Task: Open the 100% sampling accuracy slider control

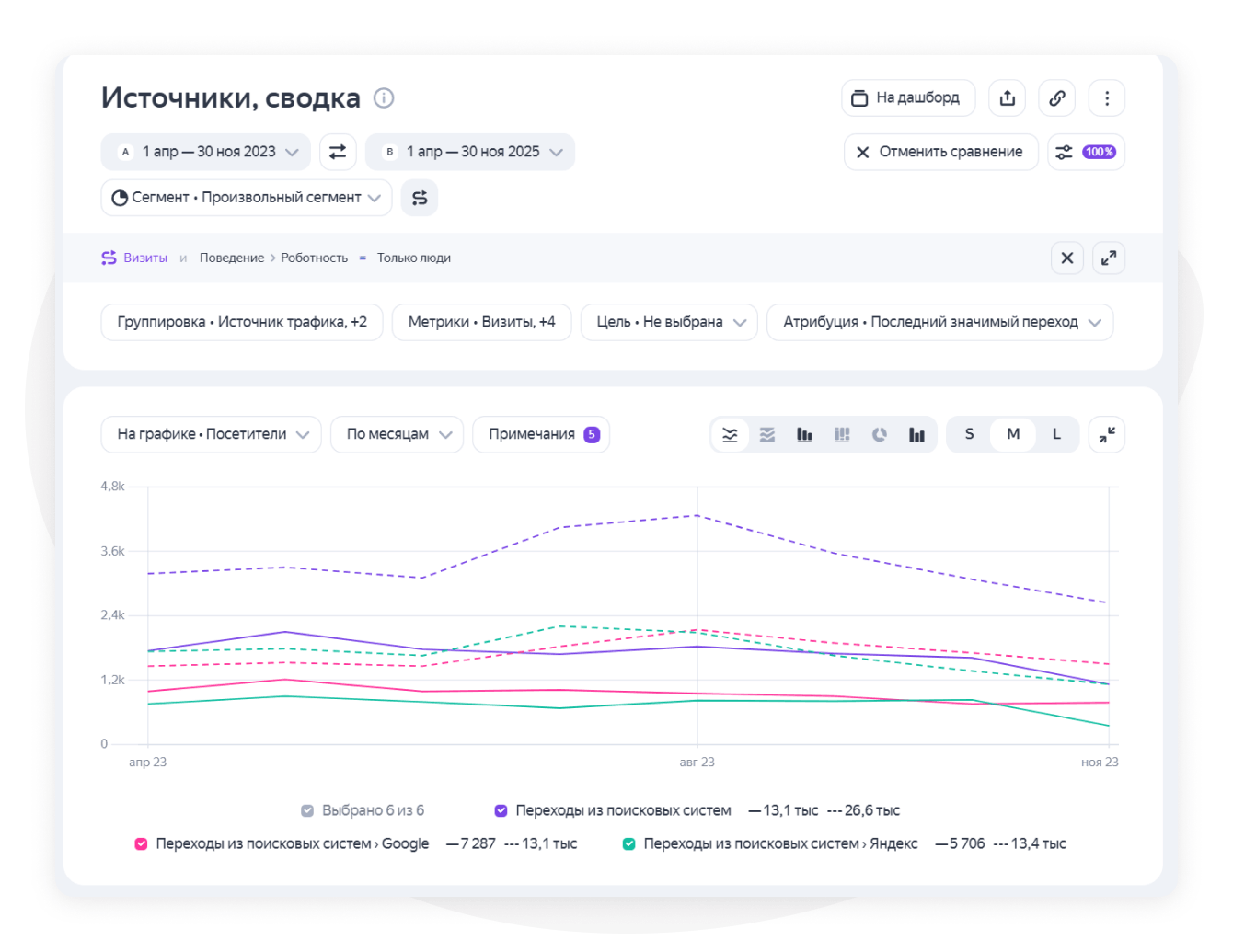Action: (1087, 153)
